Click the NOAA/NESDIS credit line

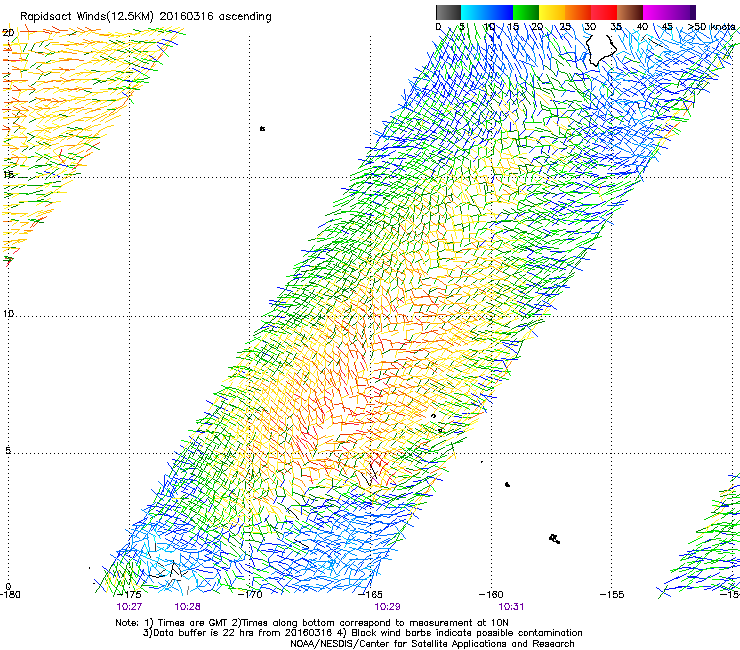point(432,644)
